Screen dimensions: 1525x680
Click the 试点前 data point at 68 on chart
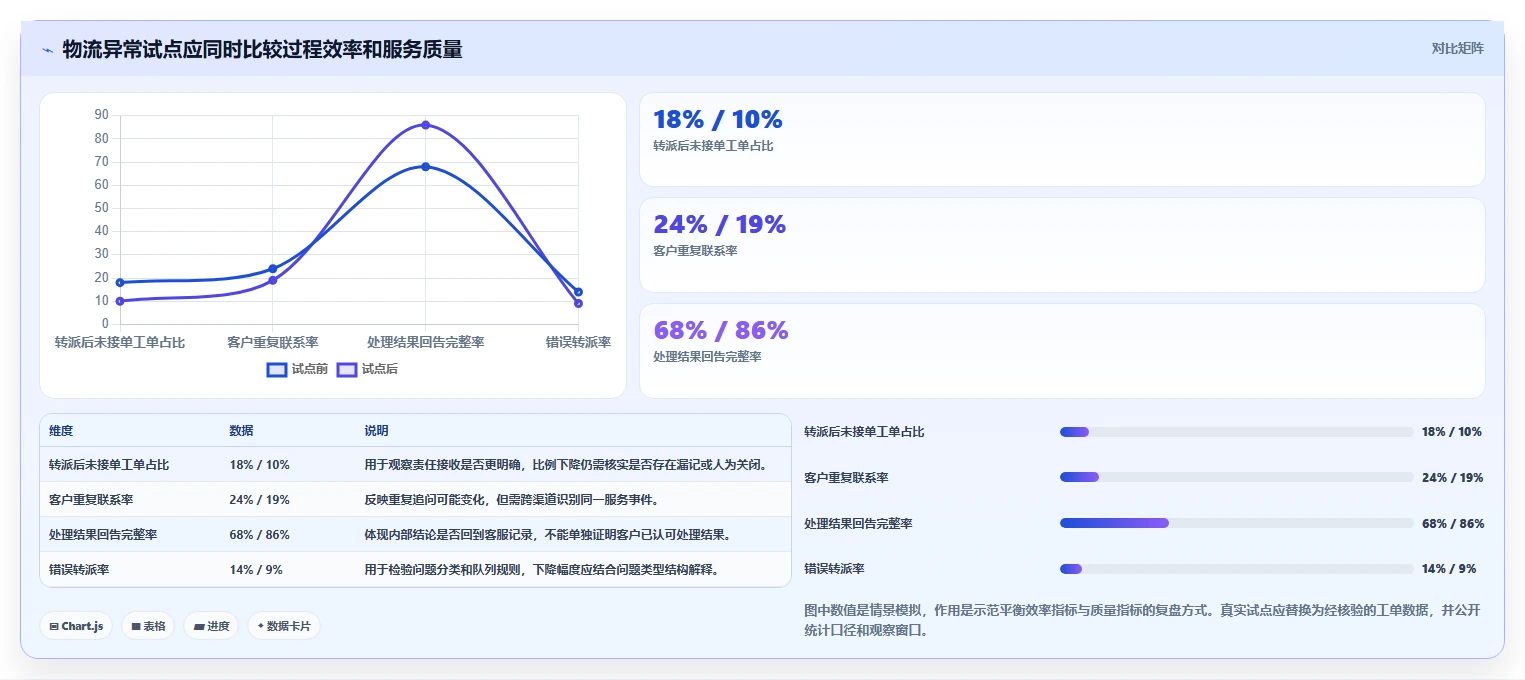pyautogui.click(x=425, y=166)
